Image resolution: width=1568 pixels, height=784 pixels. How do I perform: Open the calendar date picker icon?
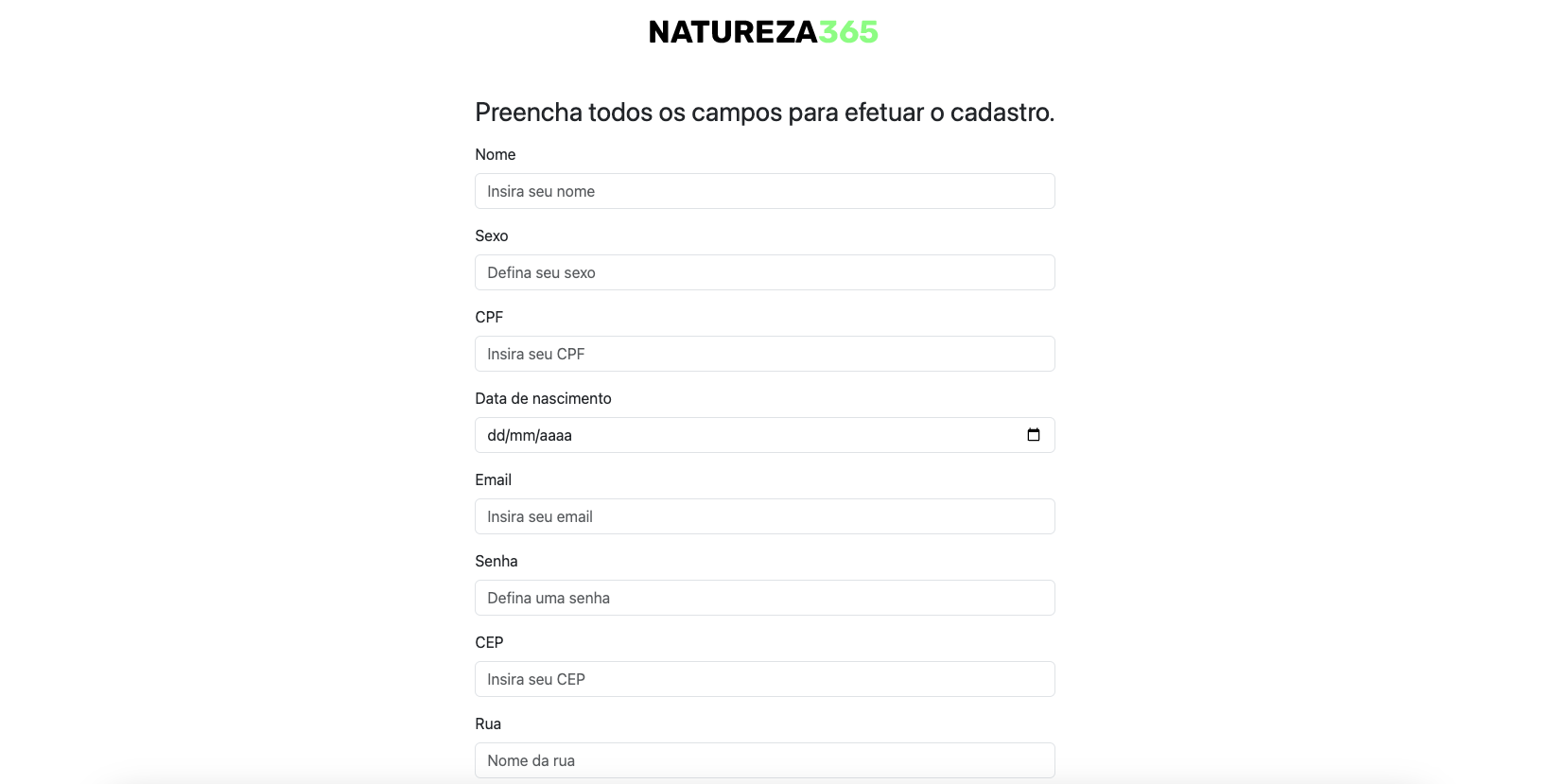tap(1035, 435)
